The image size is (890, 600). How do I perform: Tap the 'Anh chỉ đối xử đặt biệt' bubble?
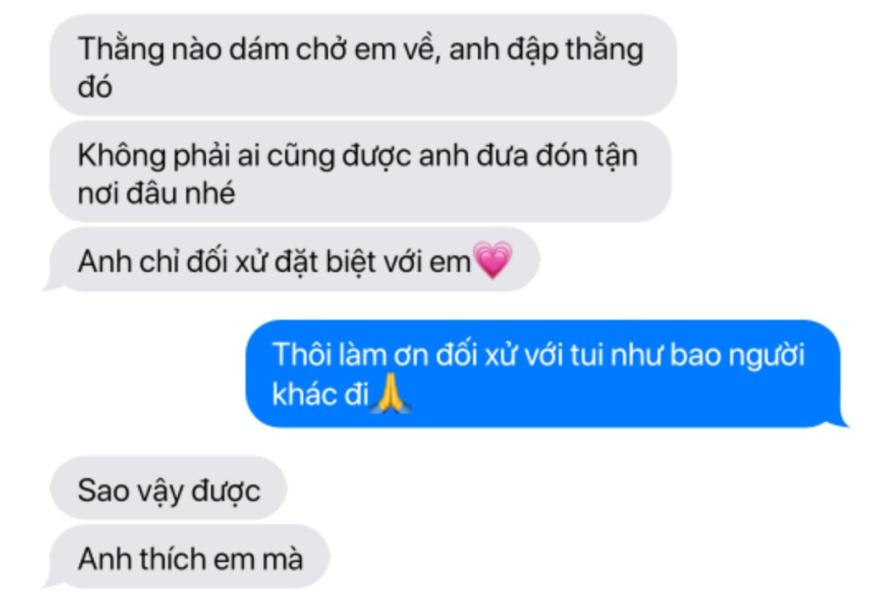click(292, 260)
